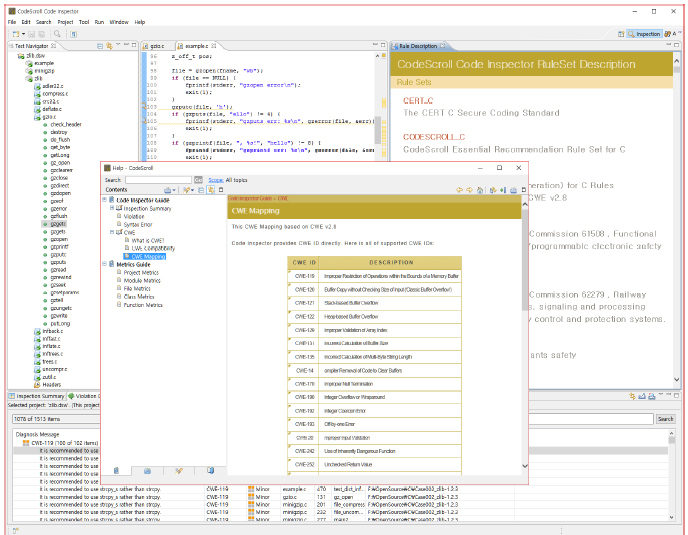Click the CWE-120 table row ID
Image resolution: width=688 pixels, height=535 pixels.
point(305,290)
